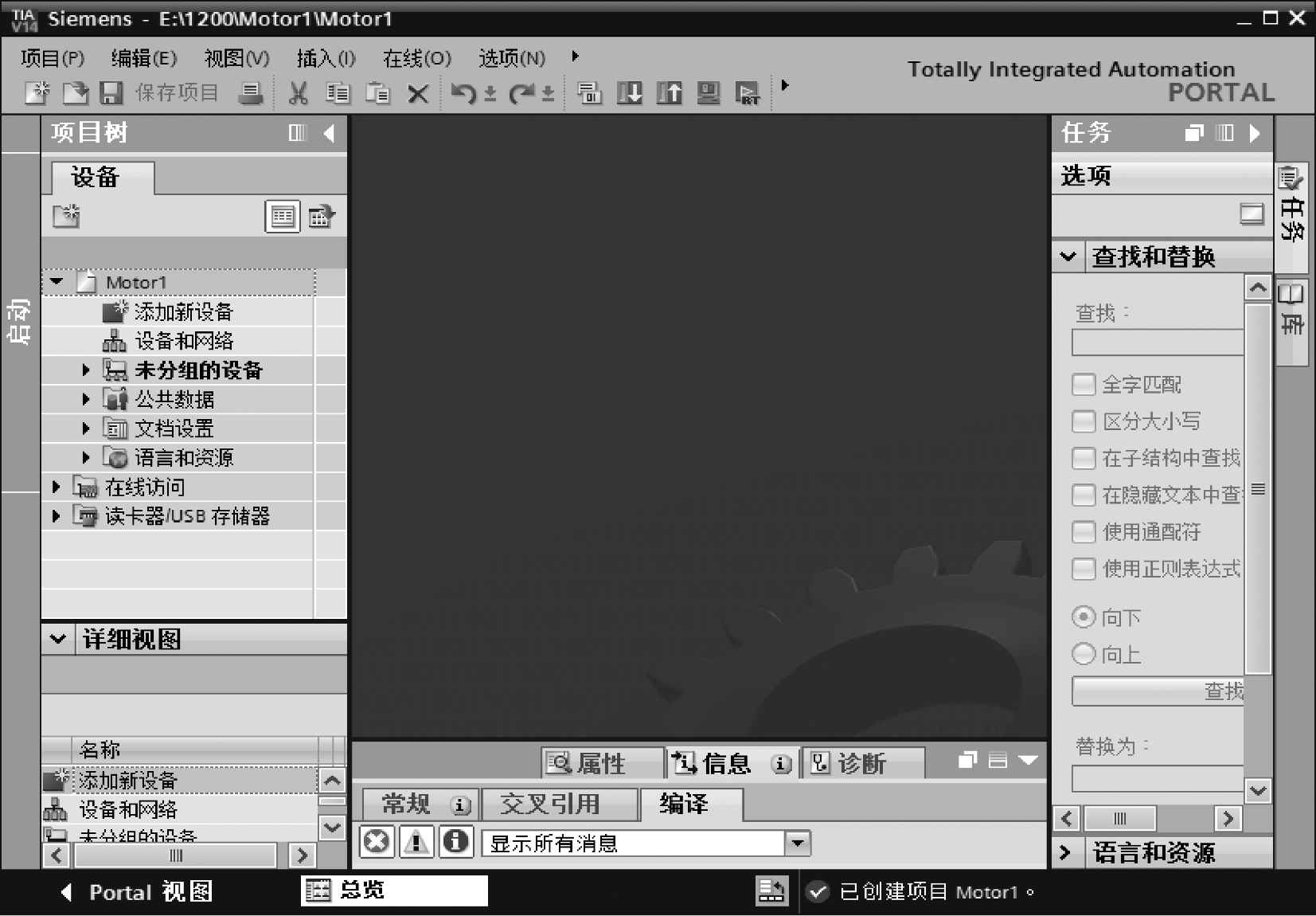Expand the 读卡器/USB 存储器 node
Viewport: 1316px width, 916px height.
(x=56, y=516)
